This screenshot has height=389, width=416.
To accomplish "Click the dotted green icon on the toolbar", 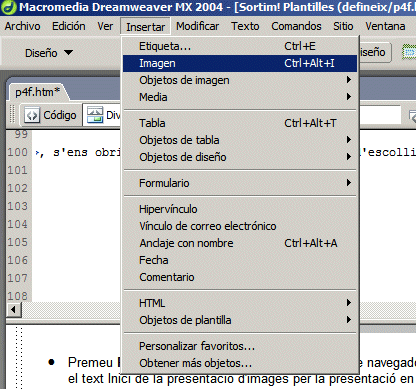I will (x=409, y=52).
